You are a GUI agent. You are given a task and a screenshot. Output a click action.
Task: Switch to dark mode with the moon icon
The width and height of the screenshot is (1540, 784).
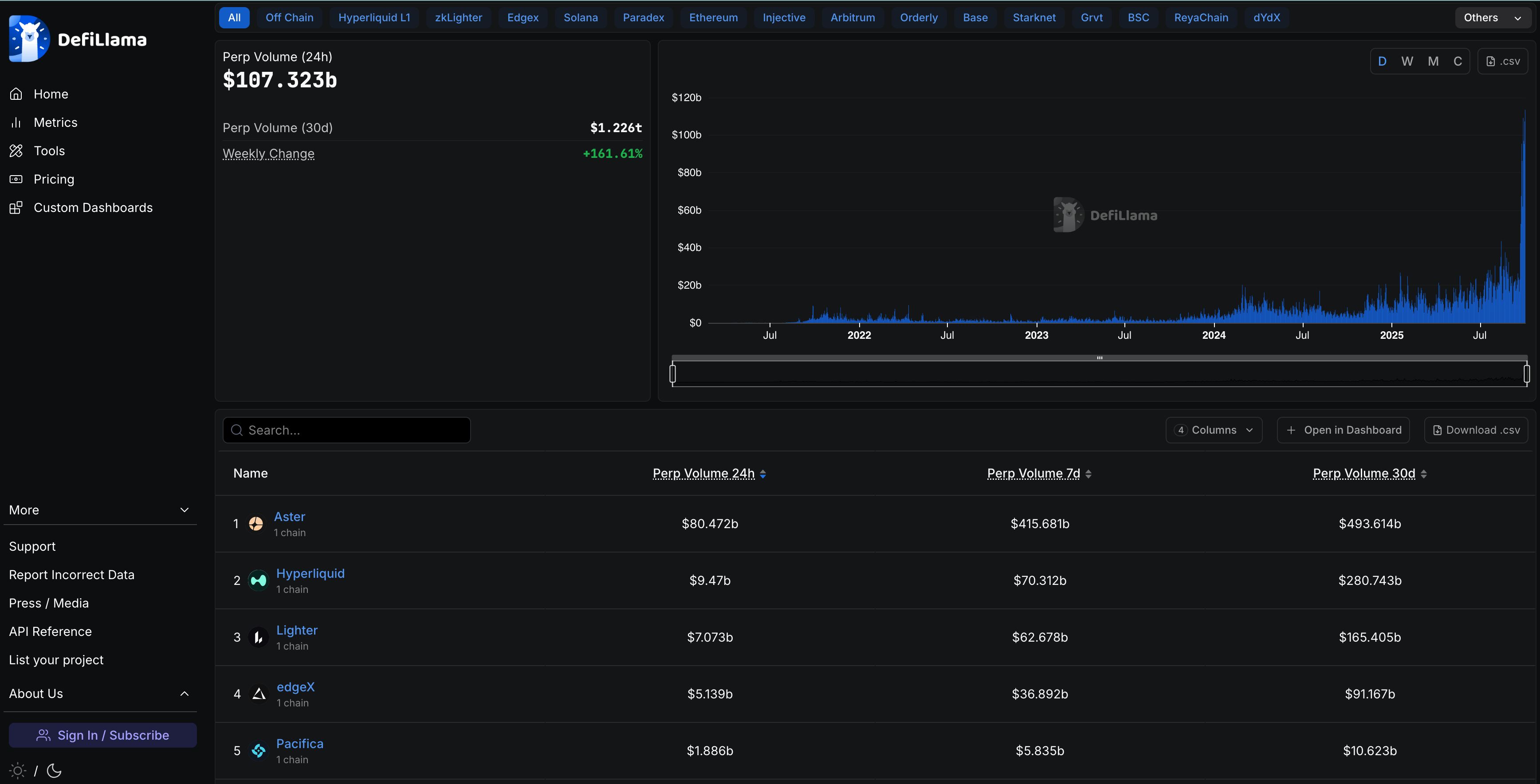click(54, 771)
